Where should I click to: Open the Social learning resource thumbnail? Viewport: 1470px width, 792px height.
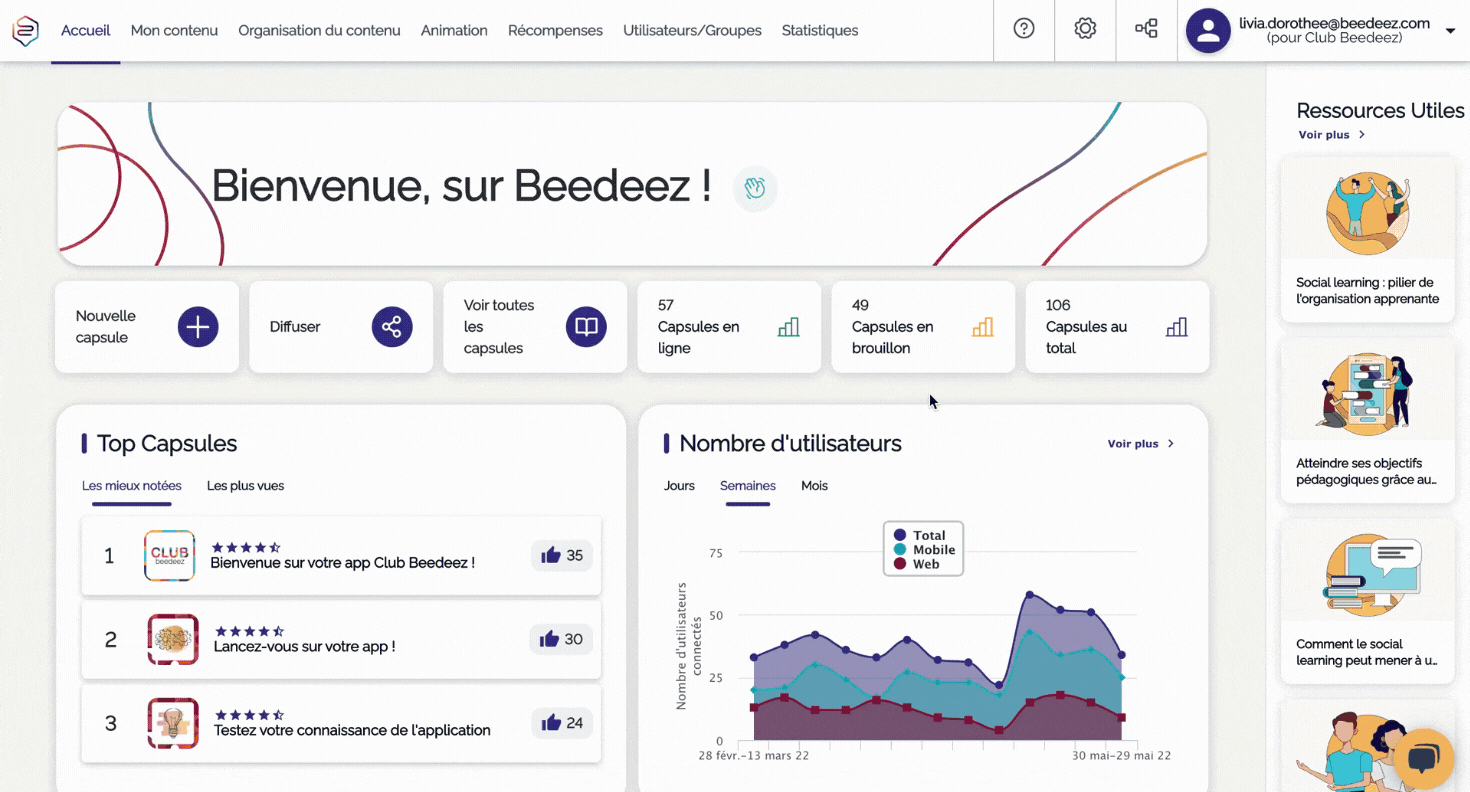pos(1367,213)
